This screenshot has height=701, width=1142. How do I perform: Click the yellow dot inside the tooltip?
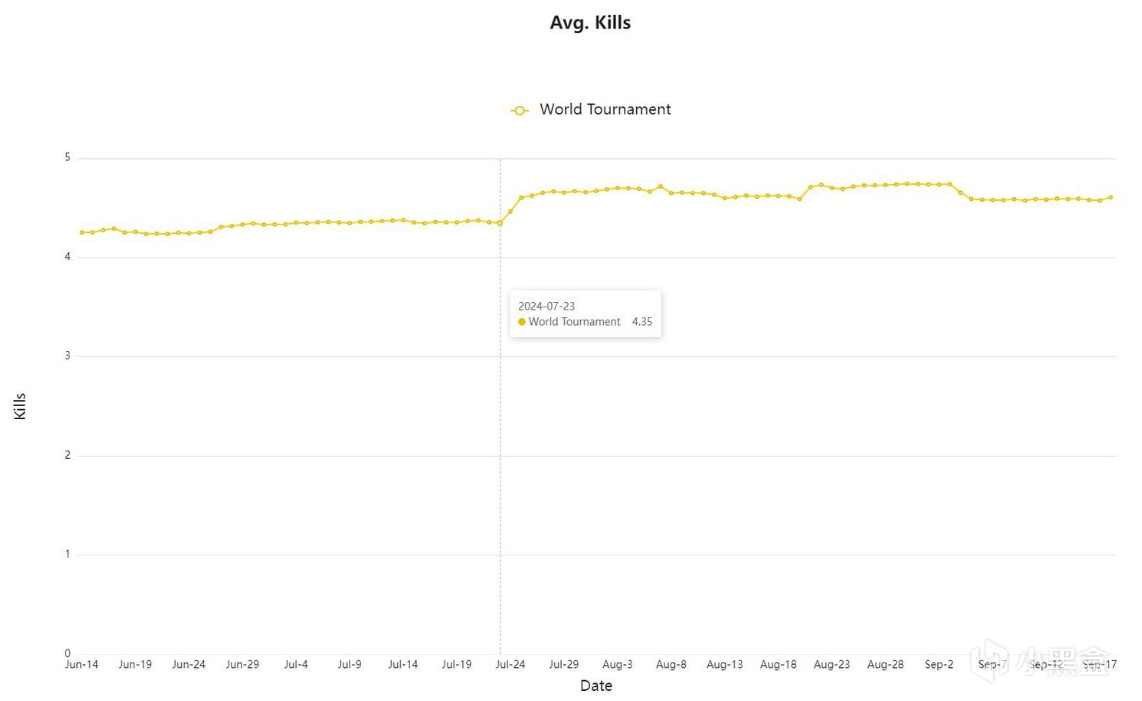tap(522, 322)
